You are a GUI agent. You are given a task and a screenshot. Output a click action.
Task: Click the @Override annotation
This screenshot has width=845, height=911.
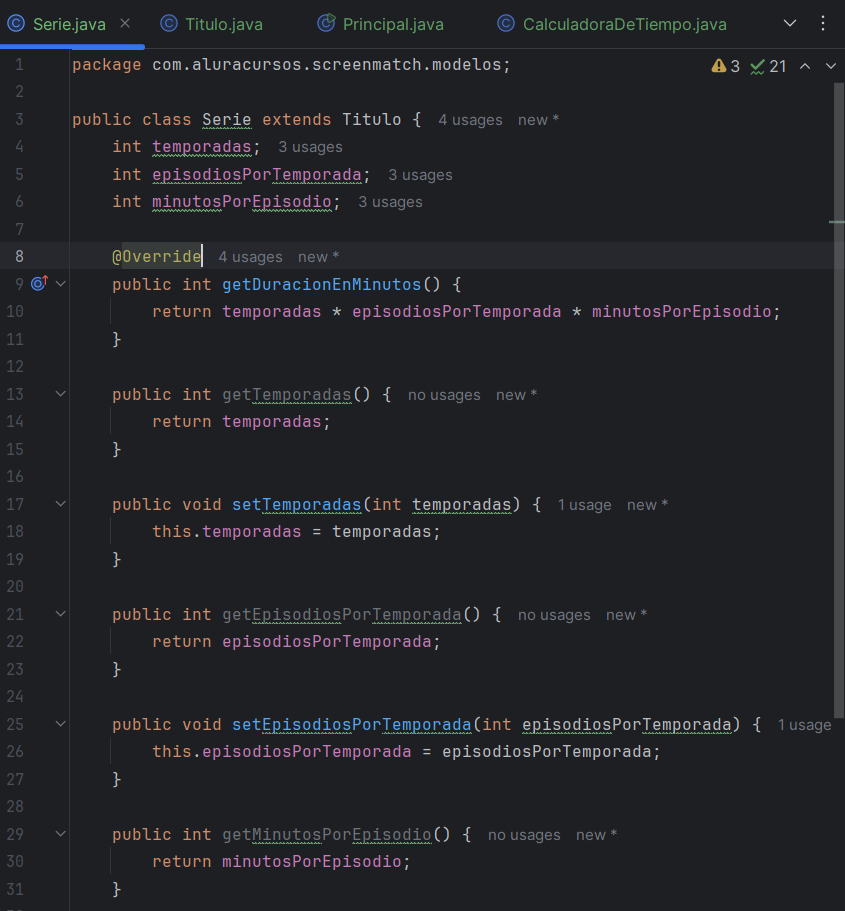click(157, 256)
